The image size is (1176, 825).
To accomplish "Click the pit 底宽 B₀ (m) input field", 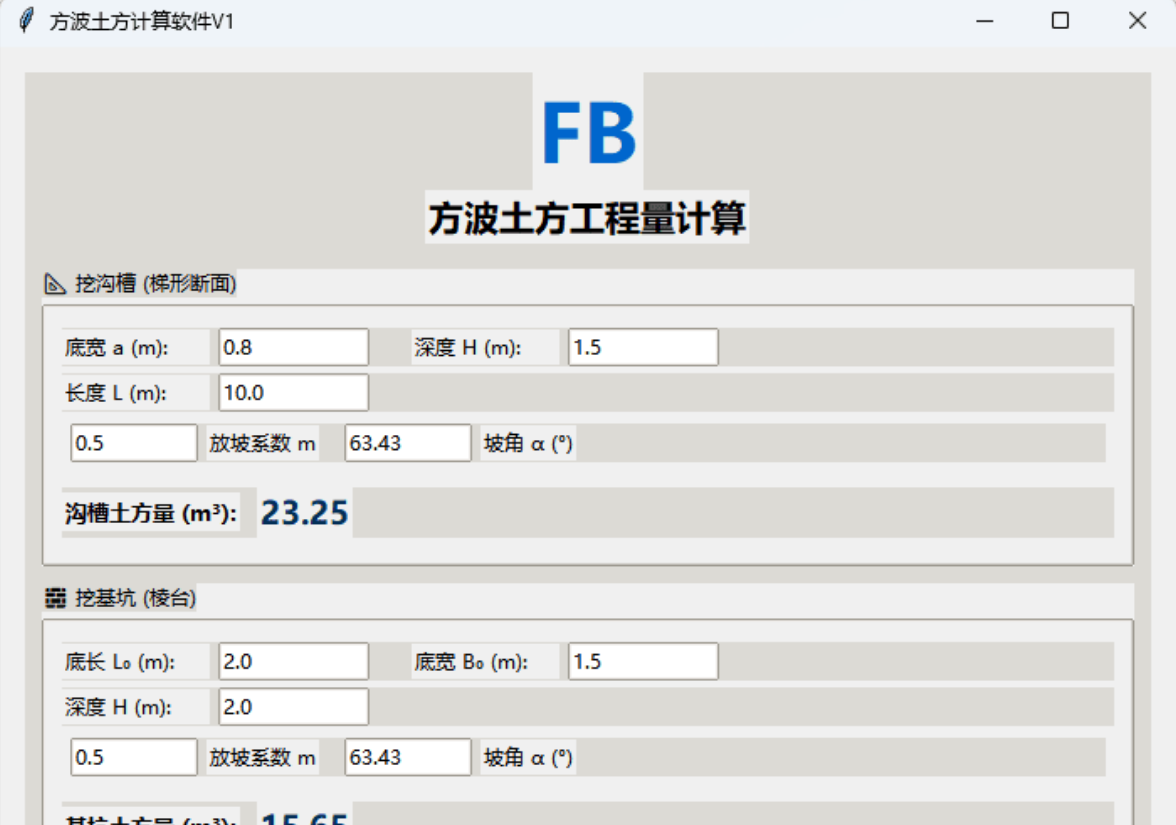I will tap(642, 661).
